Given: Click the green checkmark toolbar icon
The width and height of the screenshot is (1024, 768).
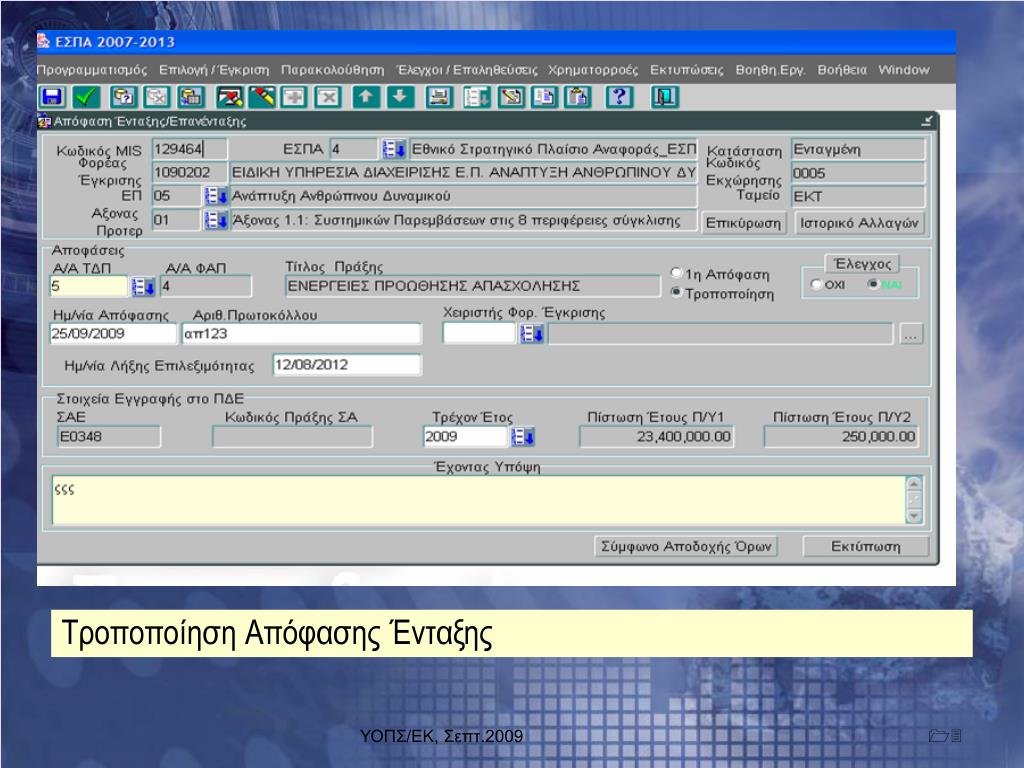Looking at the screenshot, I should tap(86, 97).
